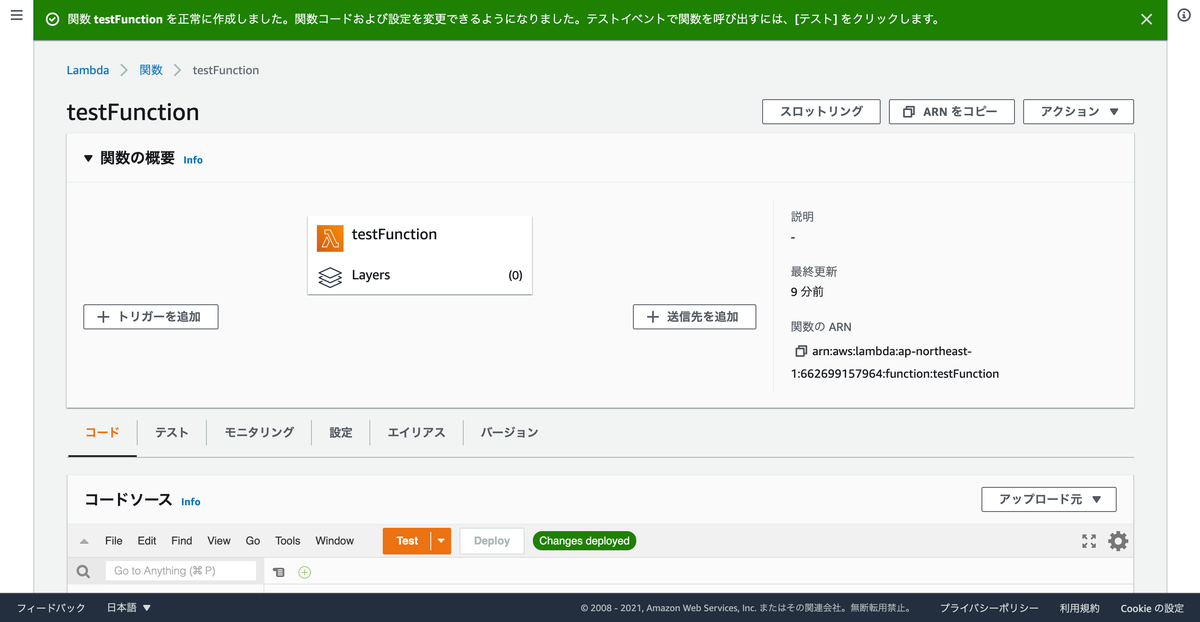Open the Find menu in the editor
The height and width of the screenshot is (622, 1200).
(x=181, y=541)
